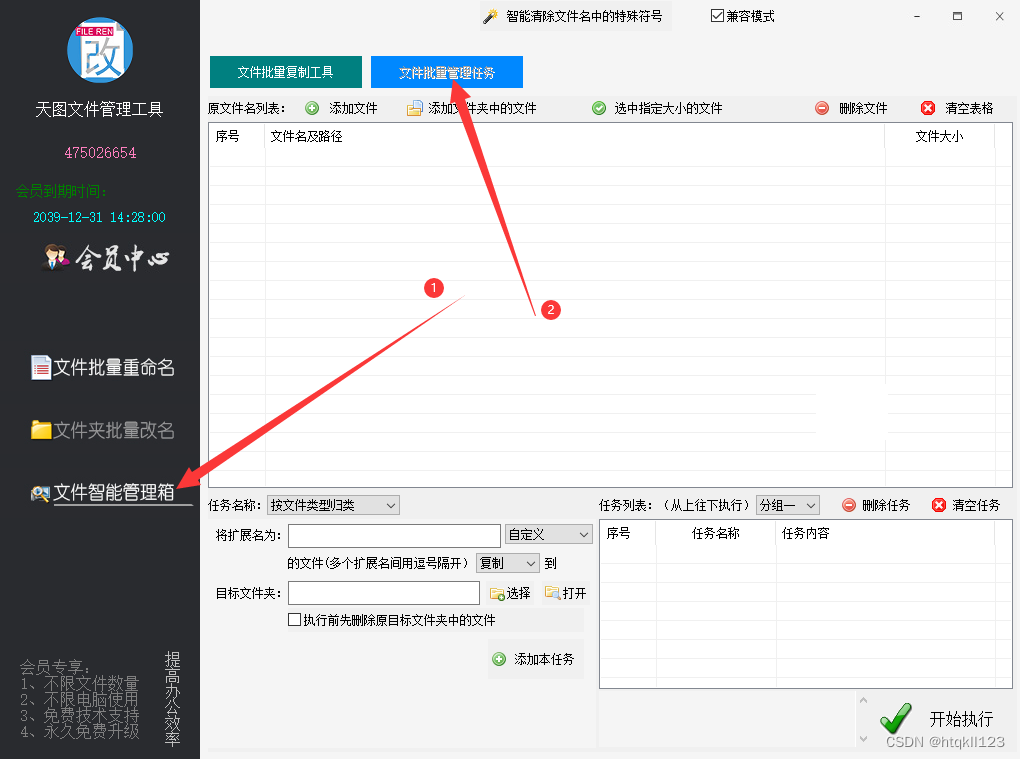Click the 选中指定大小的文件 button text
Screen dimensions: 1020x759
click(668, 108)
